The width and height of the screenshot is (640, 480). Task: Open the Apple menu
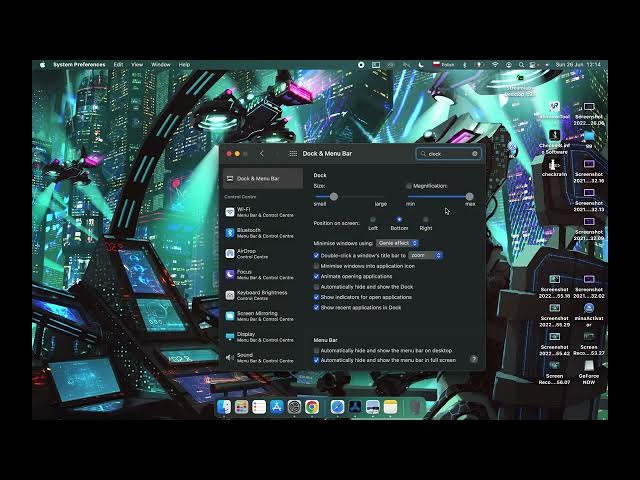tap(42, 64)
